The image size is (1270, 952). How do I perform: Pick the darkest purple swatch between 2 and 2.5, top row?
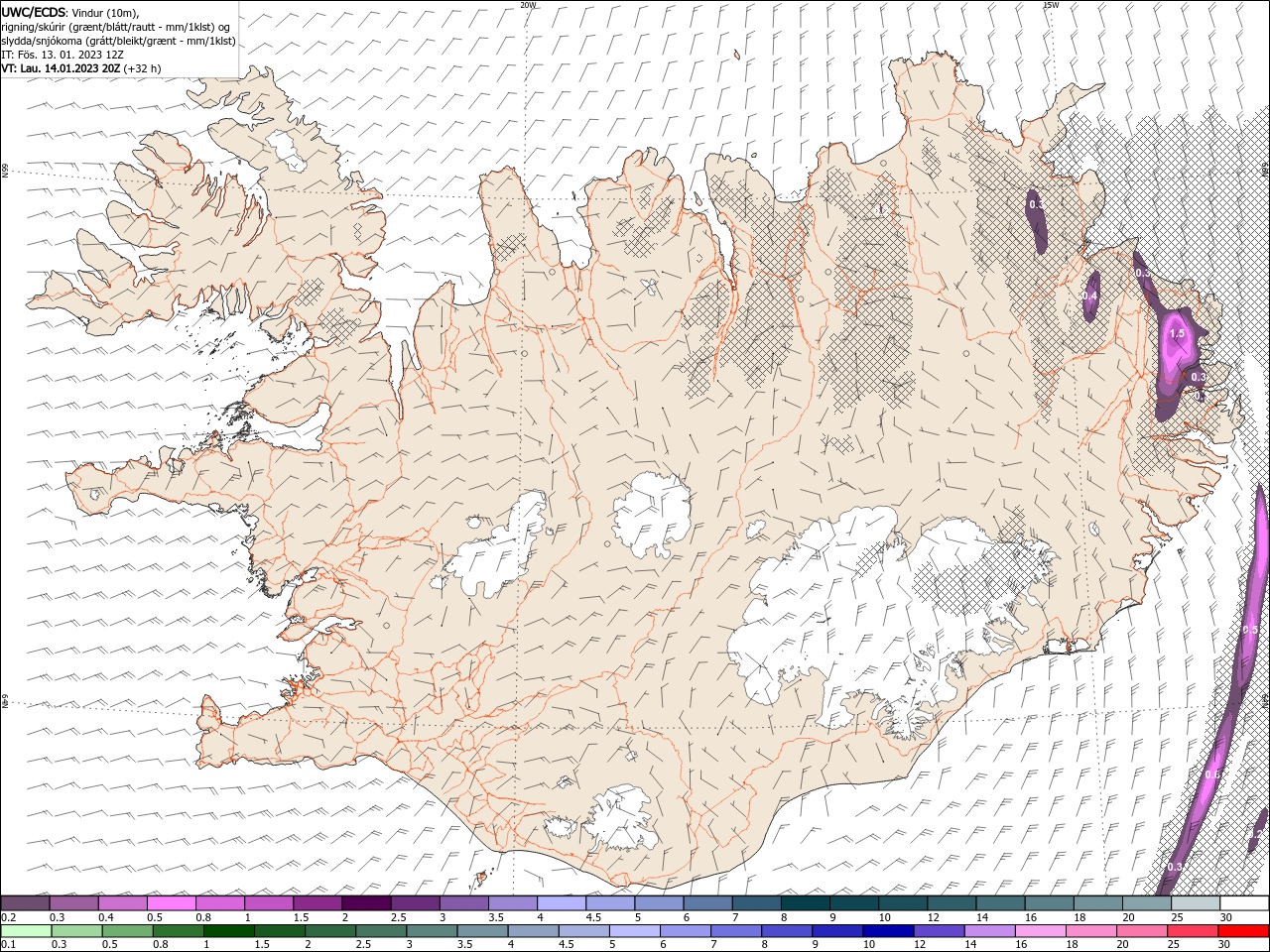click(x=366, y=903)
